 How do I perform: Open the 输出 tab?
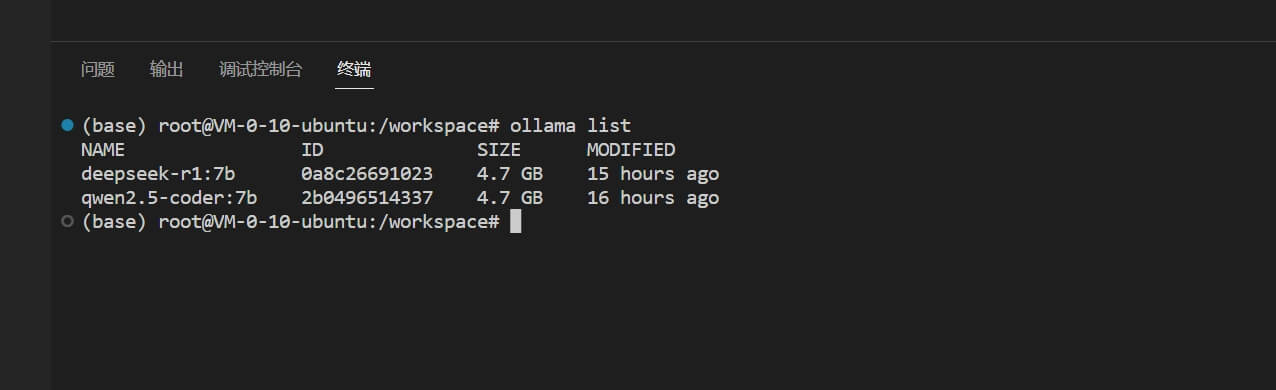pos(166,69)
